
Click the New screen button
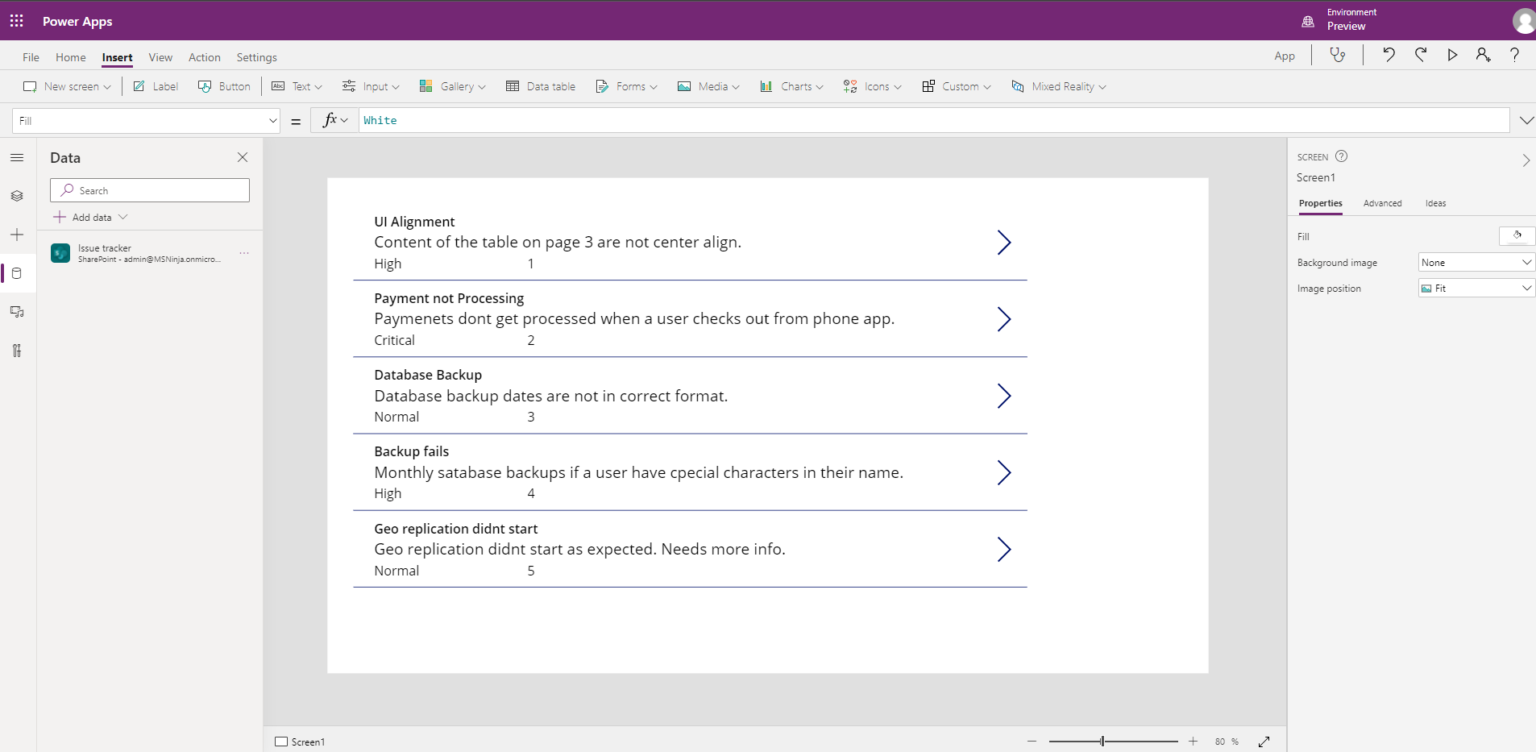click(x=65, y=86)
